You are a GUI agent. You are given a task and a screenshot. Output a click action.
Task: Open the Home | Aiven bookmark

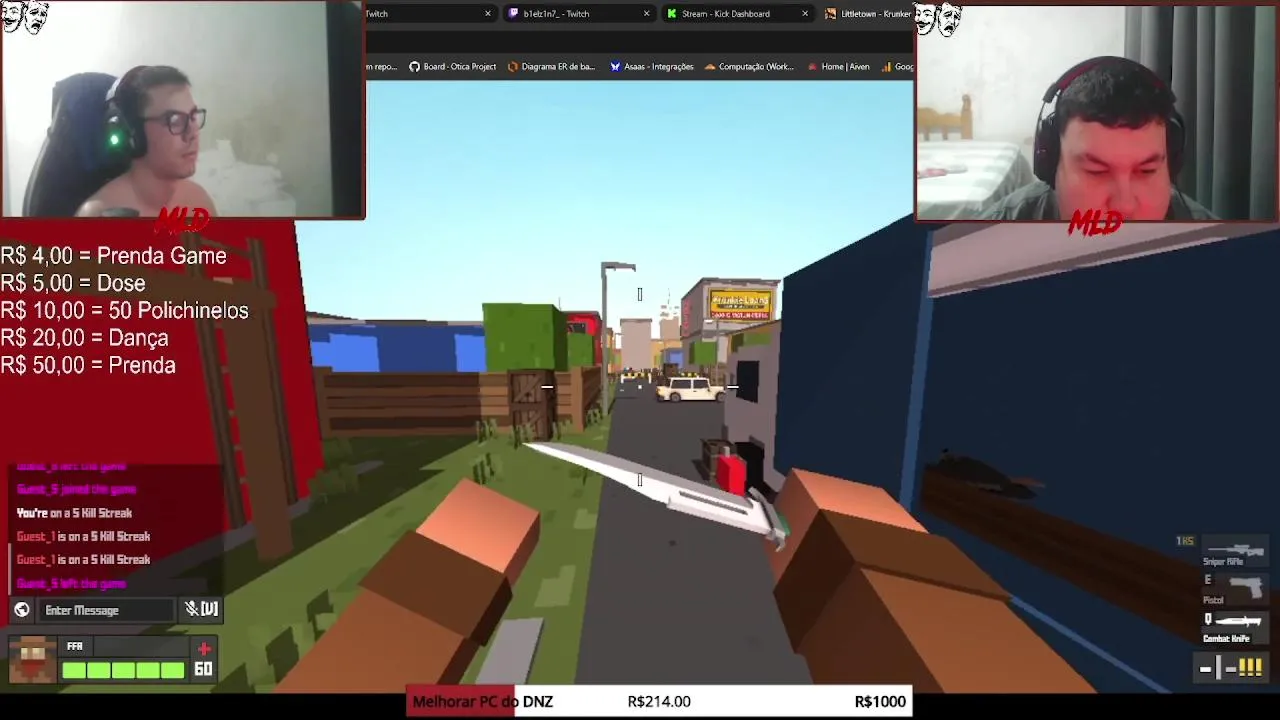pyautogui.click(x=838, y=67)
